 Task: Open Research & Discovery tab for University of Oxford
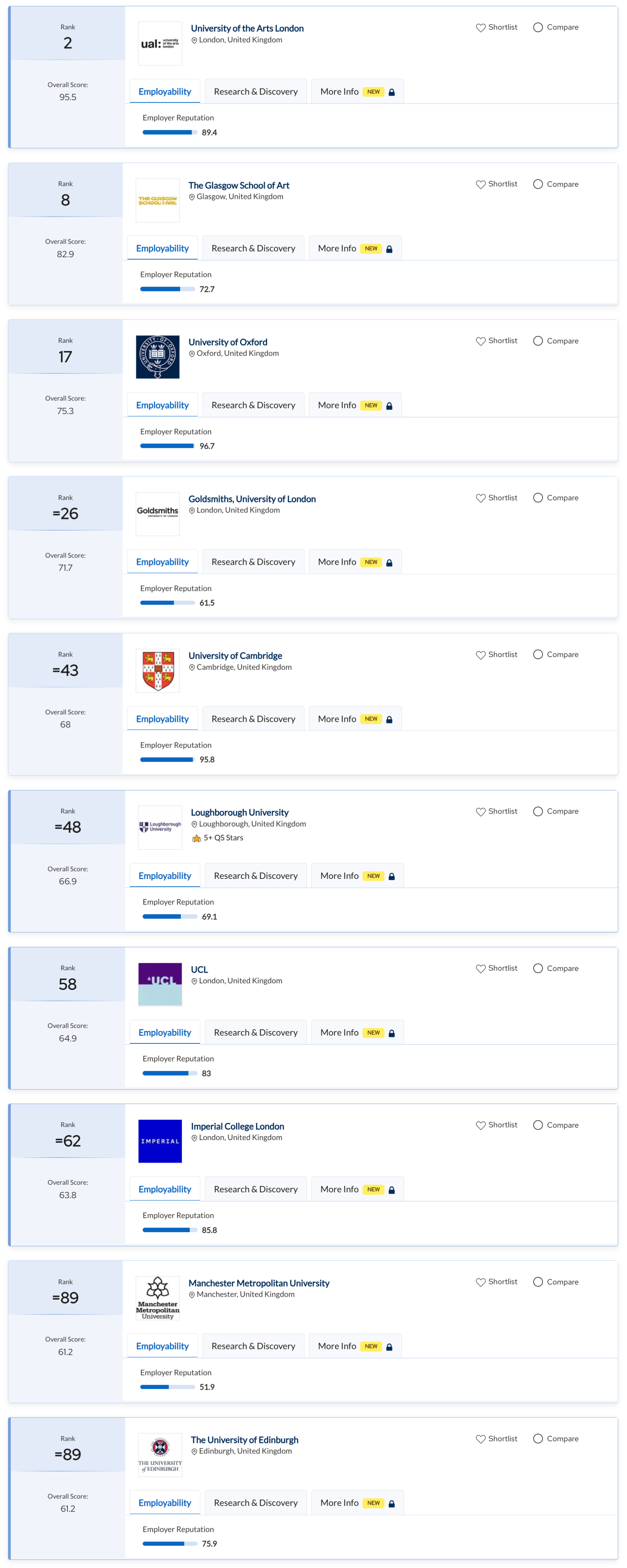[253, 405]
